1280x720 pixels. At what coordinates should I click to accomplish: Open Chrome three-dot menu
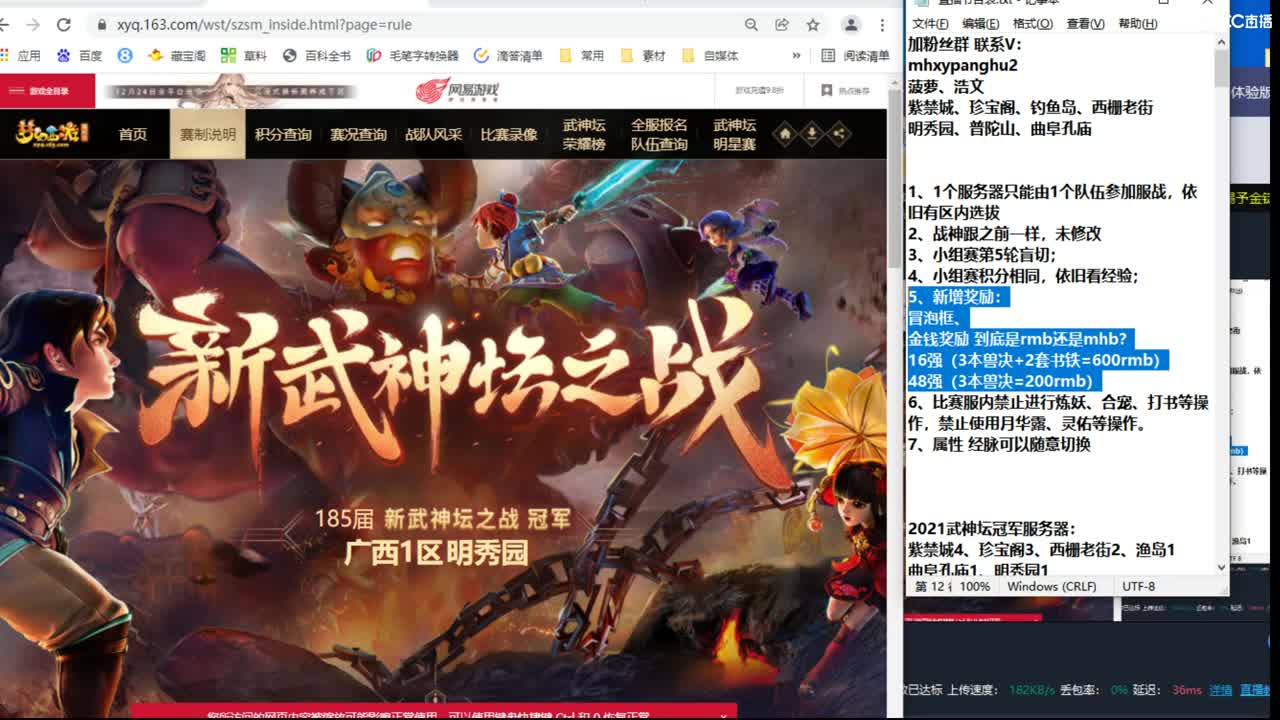coord(882,25)
